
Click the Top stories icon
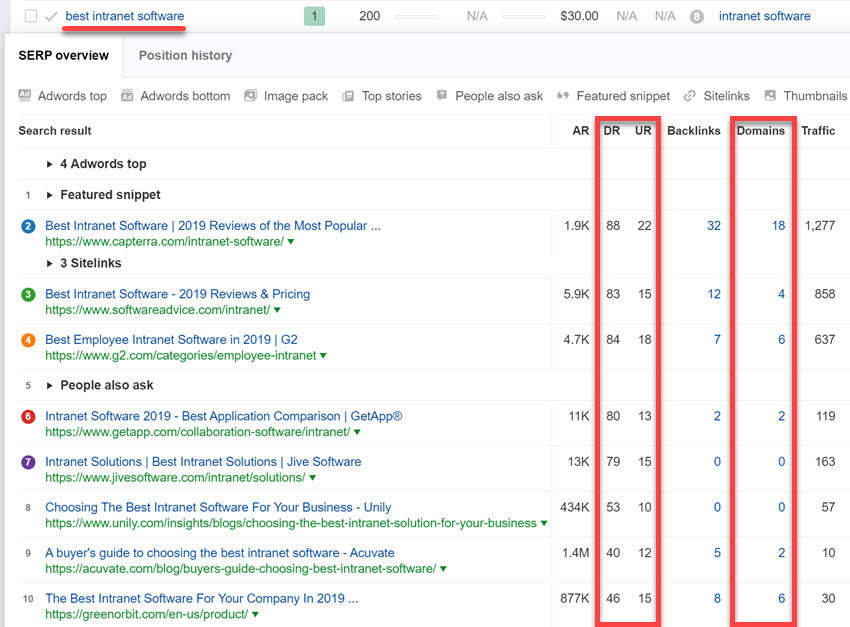pyautogui.click(x=348, y=96)
